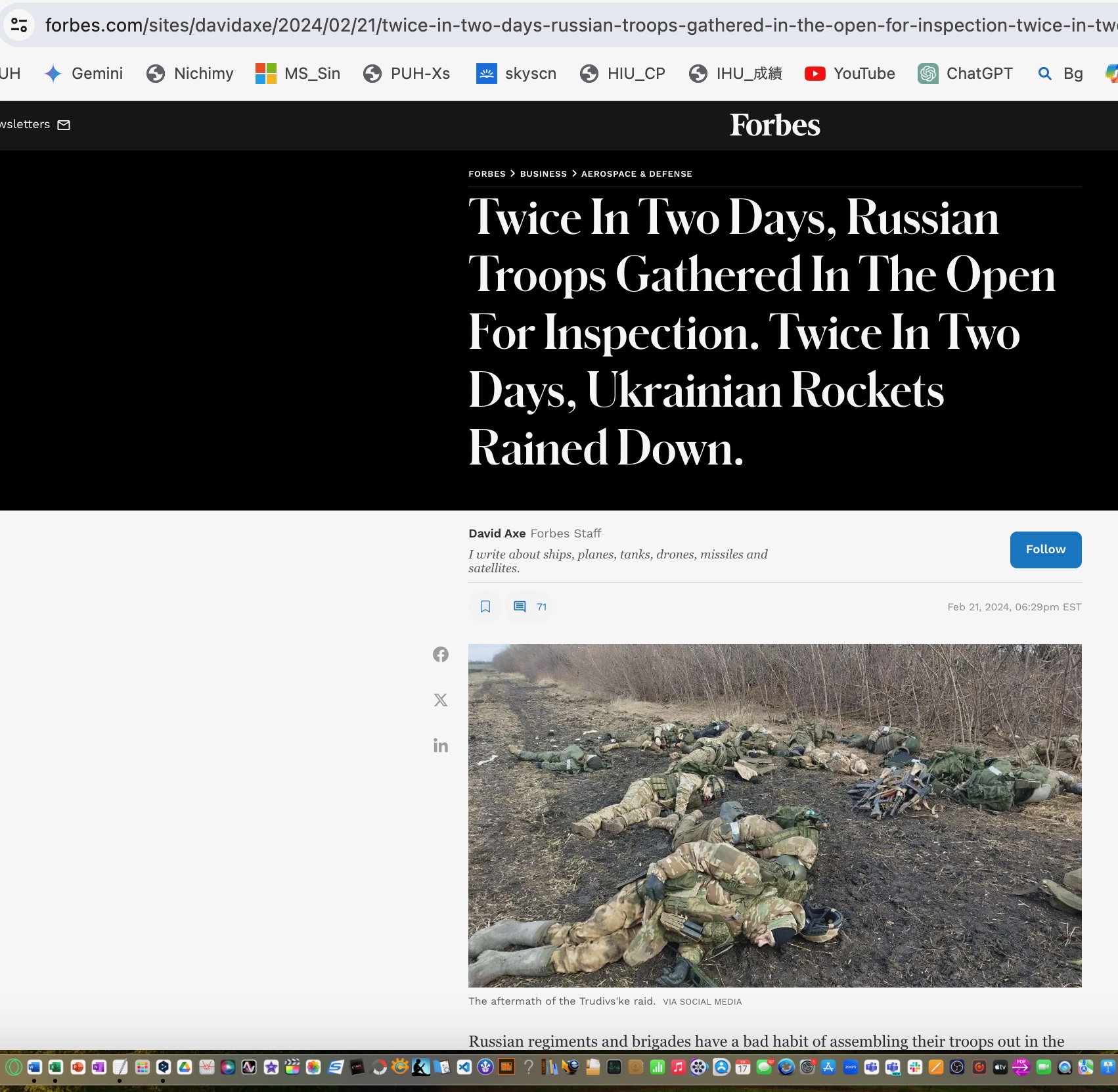Open App Store from the Dock
Screen dimensions: 1118x1092
828,1067
